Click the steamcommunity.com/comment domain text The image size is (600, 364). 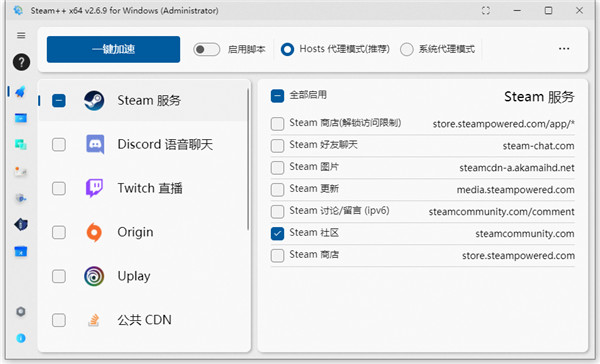(x=501, y=212)
